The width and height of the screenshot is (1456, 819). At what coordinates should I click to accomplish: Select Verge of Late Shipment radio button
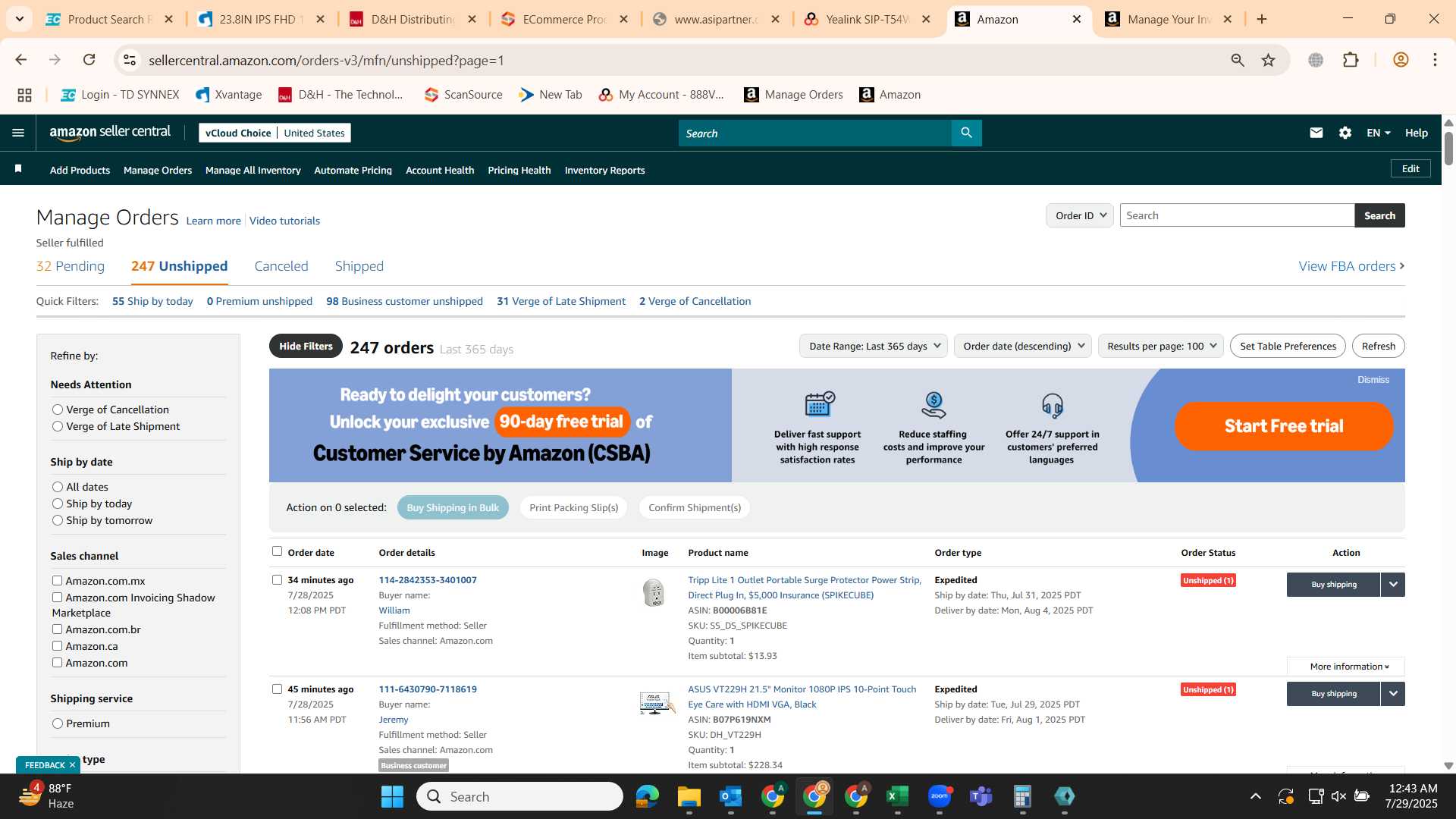point(58,426)
